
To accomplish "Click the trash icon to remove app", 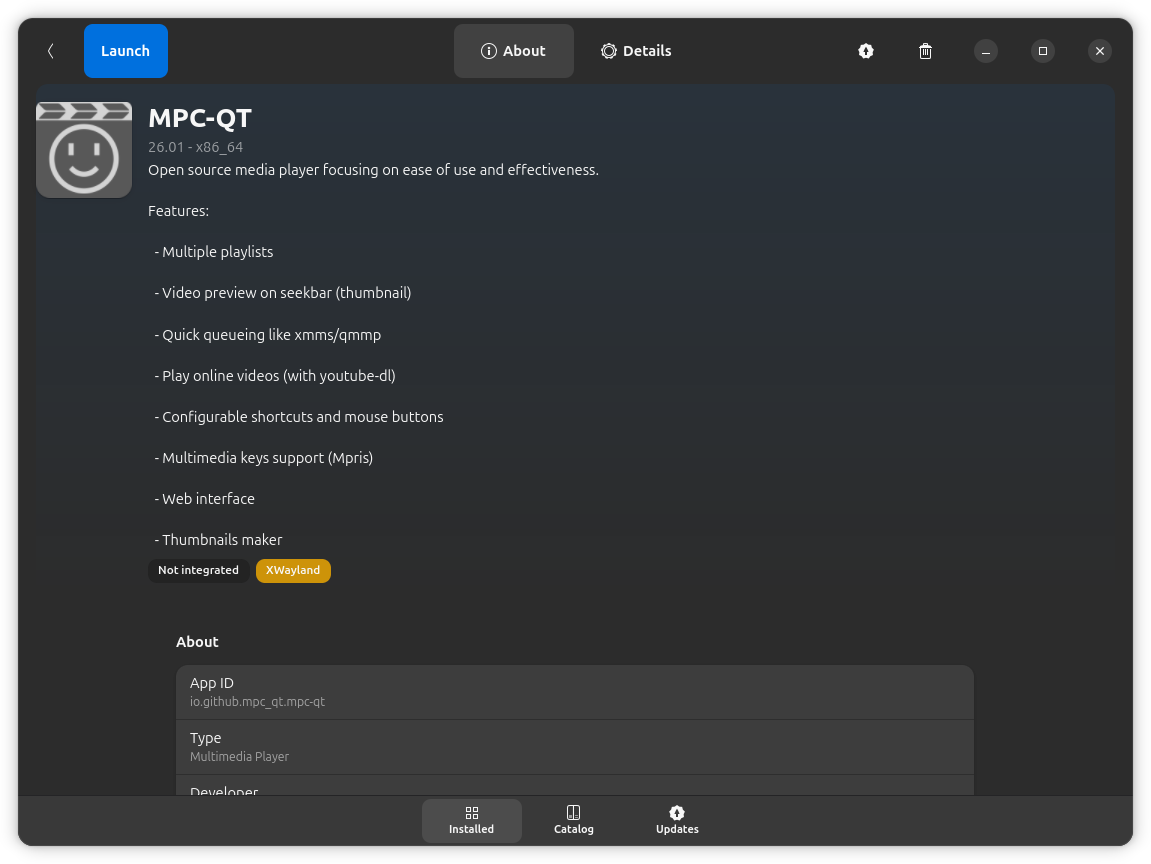I will pyautogui.click(x=925, y=51).
